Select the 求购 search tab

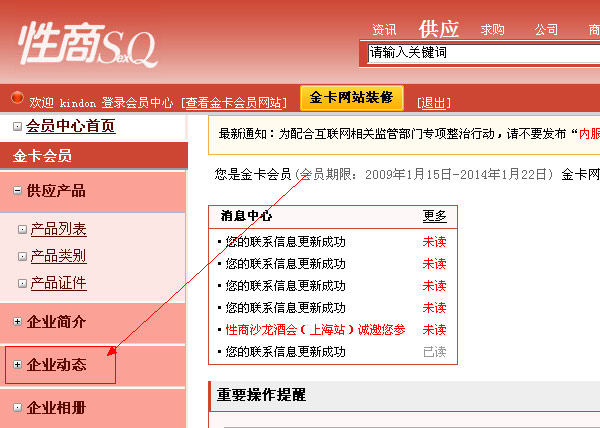[x=492, y=29]
